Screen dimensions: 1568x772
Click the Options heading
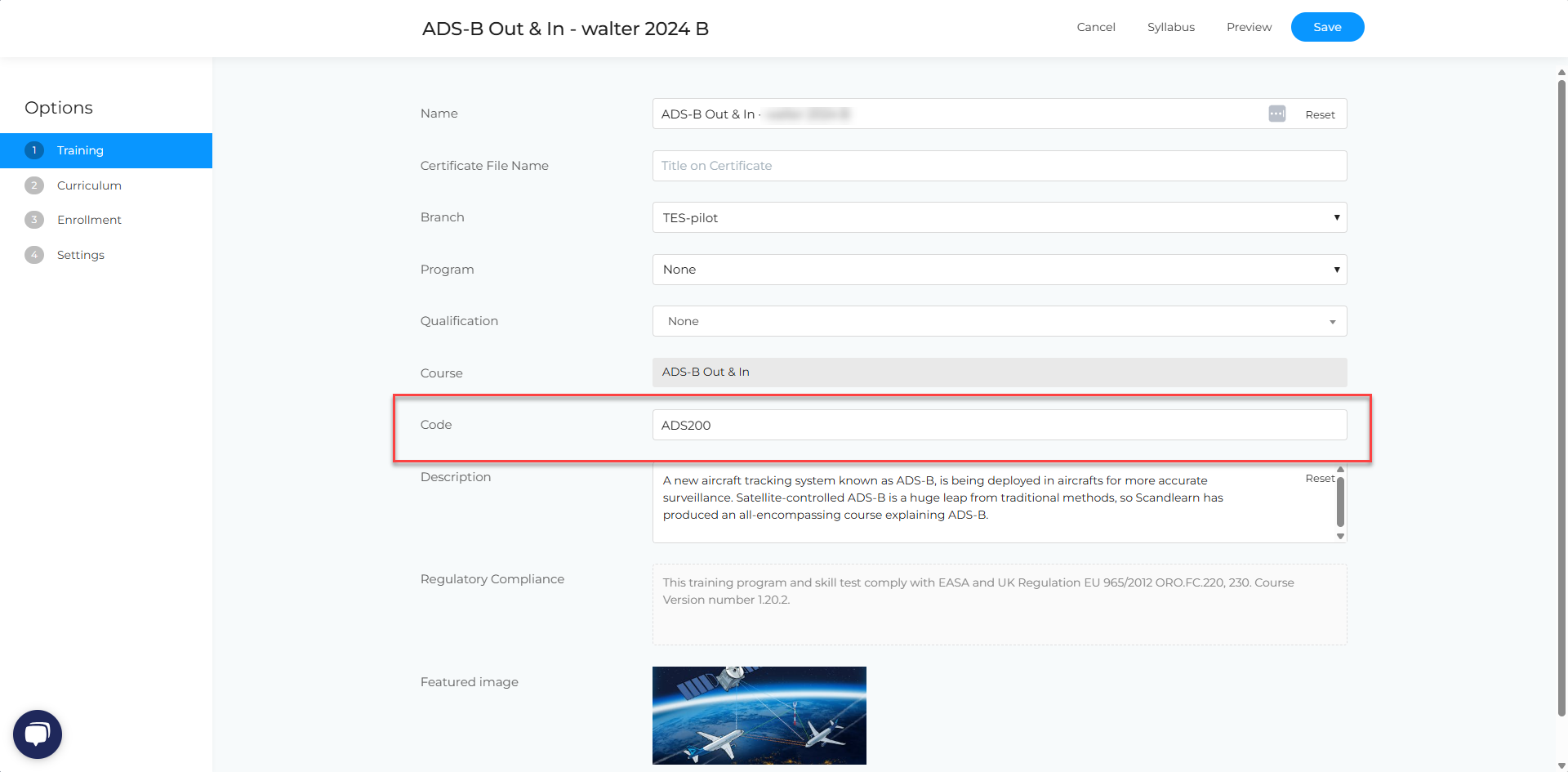click(59, 108)
